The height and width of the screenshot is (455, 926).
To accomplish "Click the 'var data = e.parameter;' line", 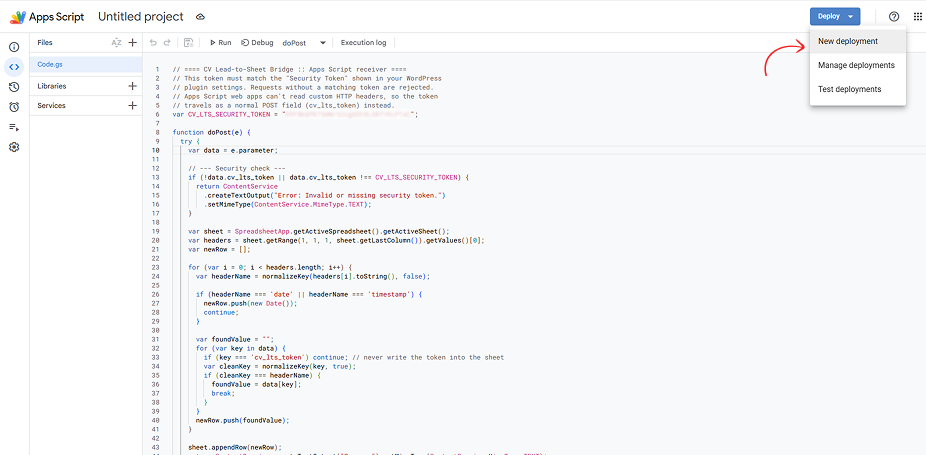I will pos(233,150).
